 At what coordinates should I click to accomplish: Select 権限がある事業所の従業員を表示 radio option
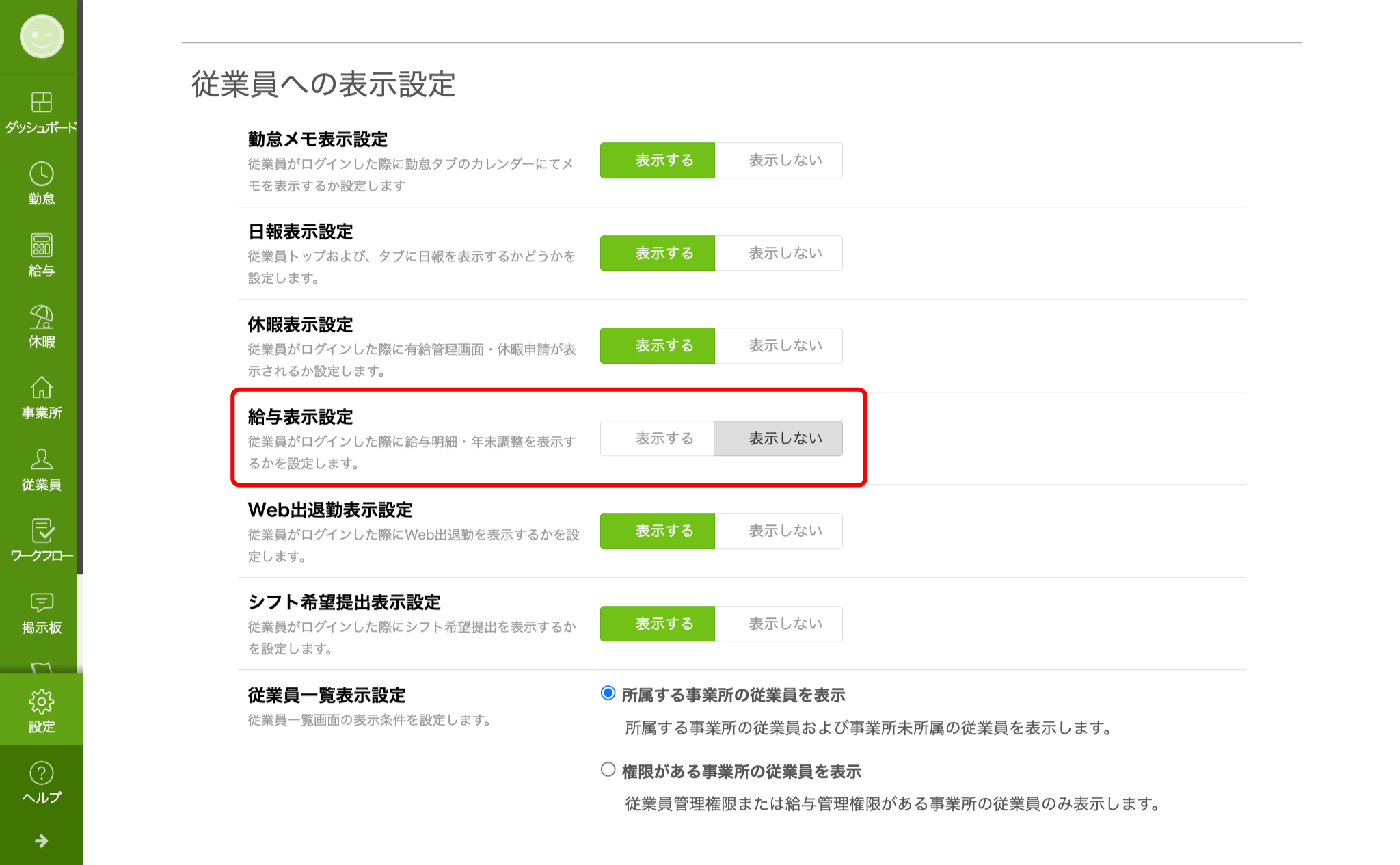coord(607,771)
